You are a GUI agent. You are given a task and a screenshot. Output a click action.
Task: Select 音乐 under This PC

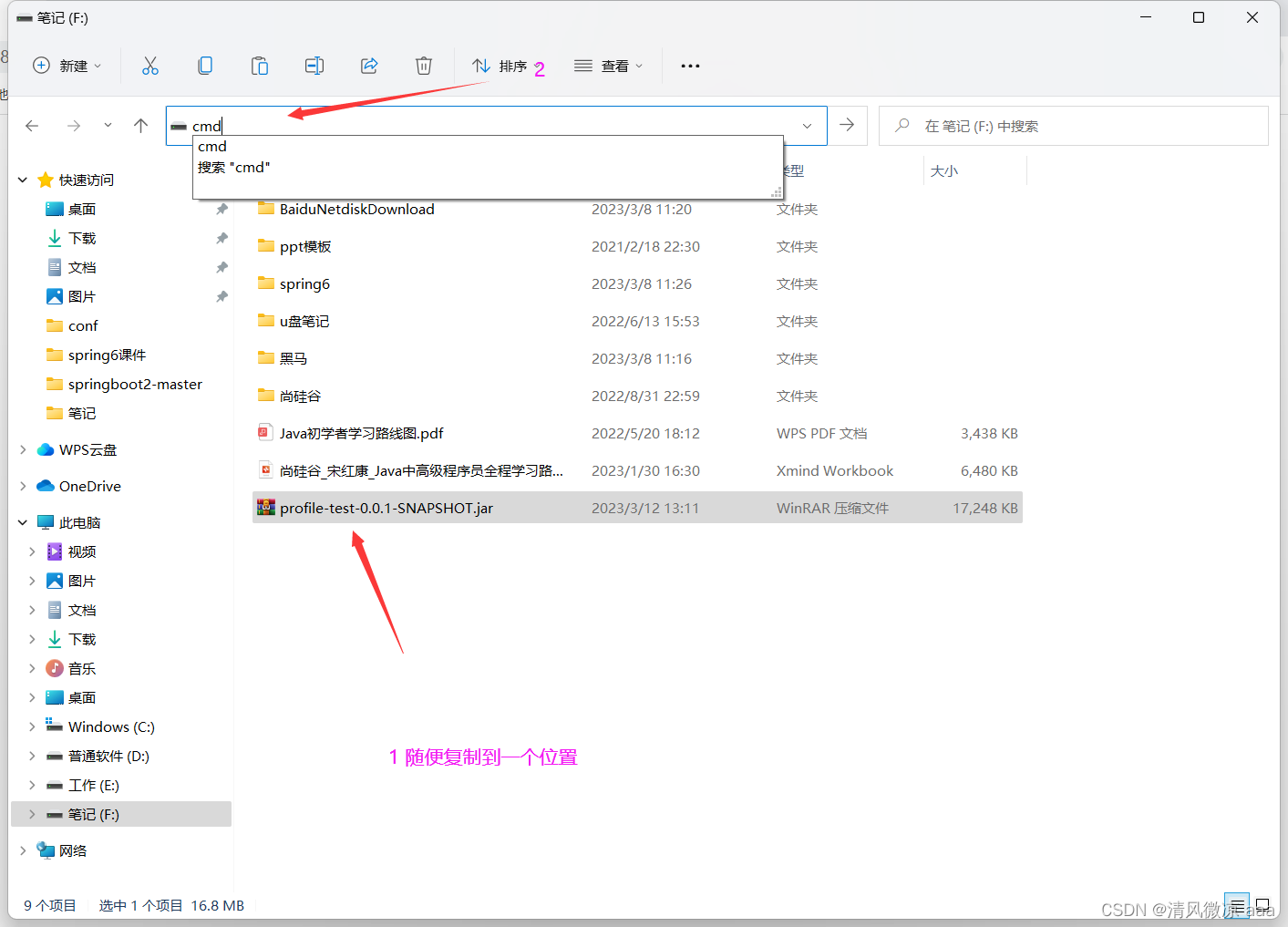(82, 668)
